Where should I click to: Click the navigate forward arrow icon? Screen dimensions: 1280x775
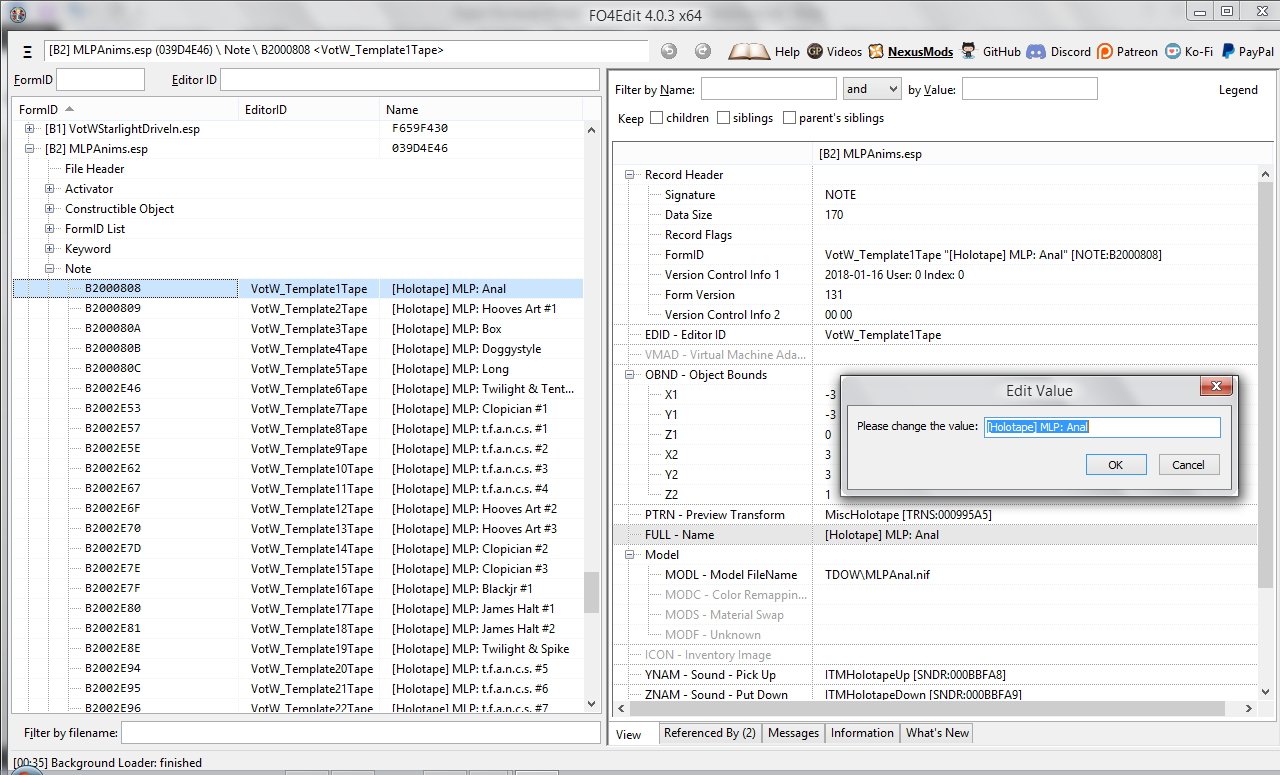(x=703, y=51)
